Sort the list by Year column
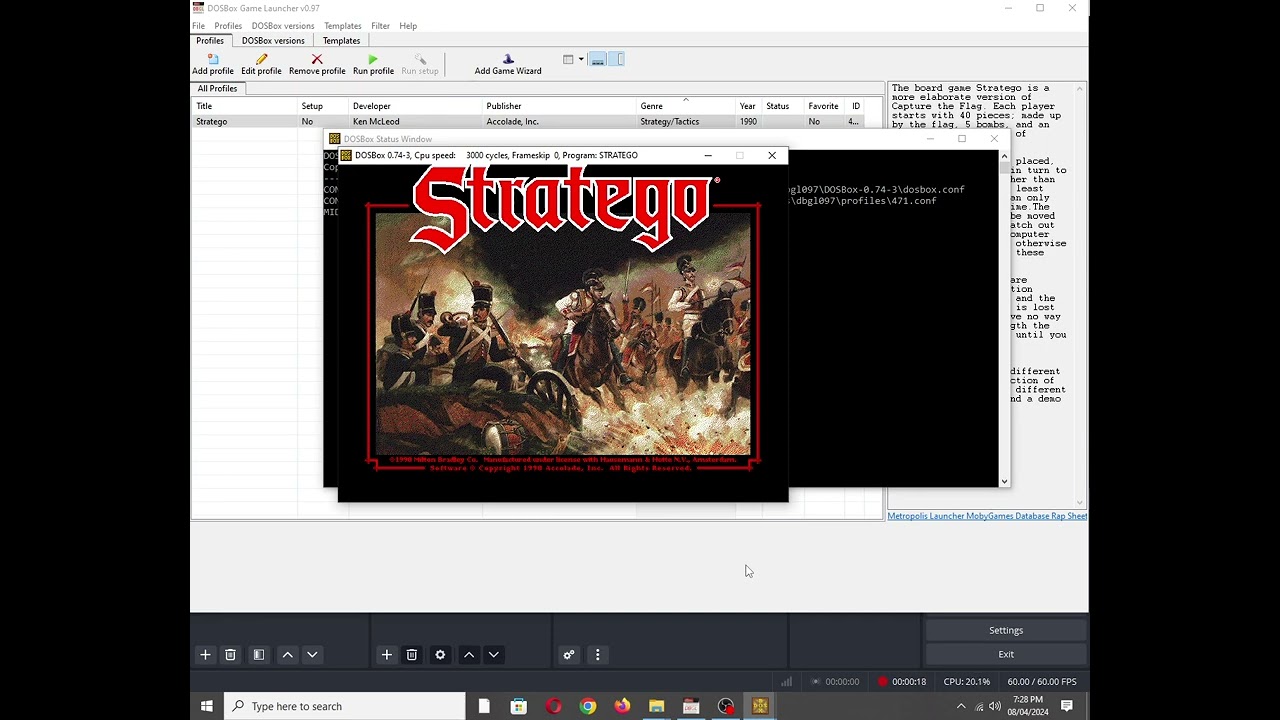The image size is (1280, 720). coord(749,106)
